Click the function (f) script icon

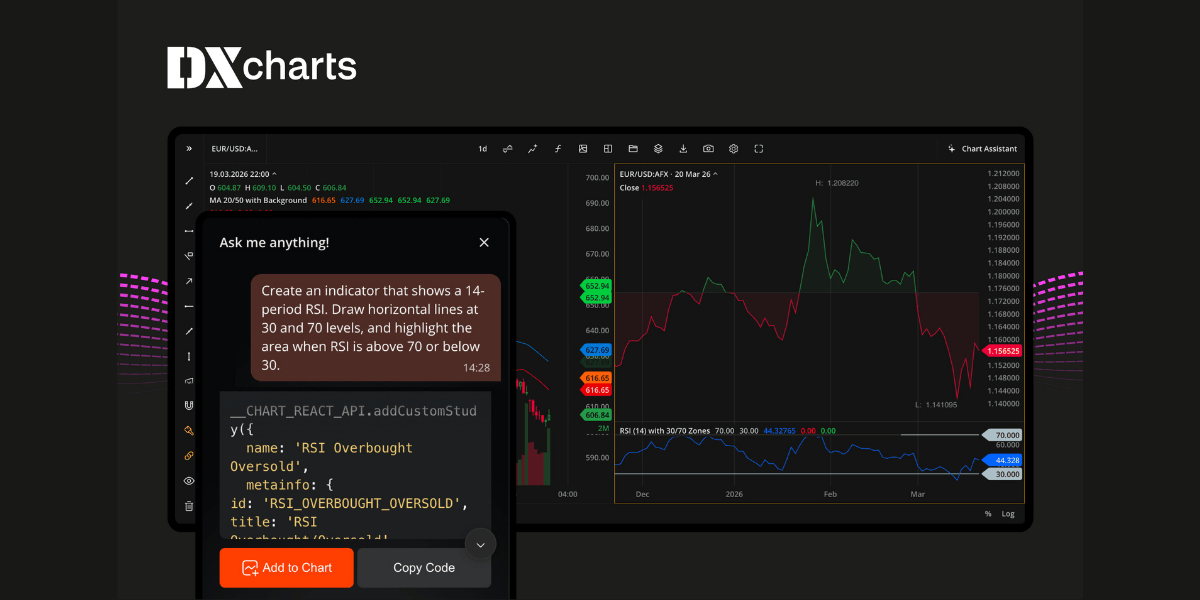click(557, 148)
